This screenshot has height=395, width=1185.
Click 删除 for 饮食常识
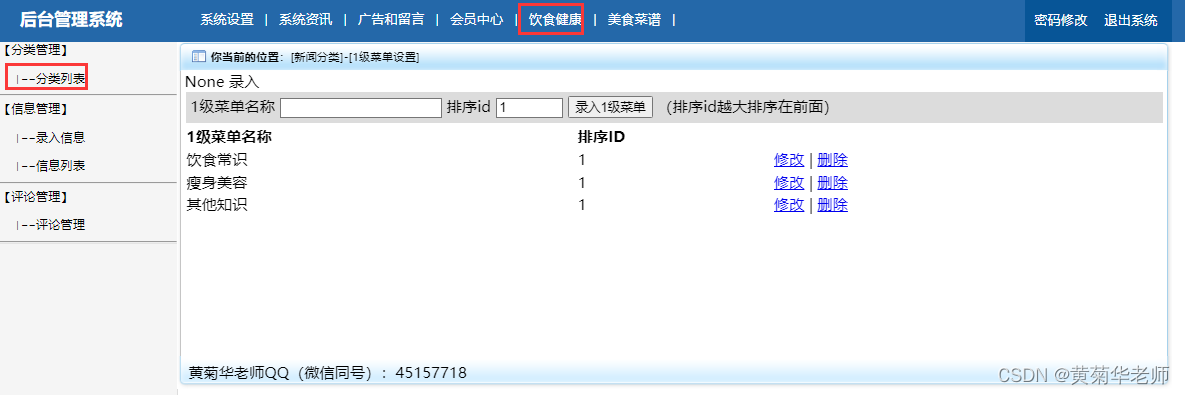coord(833,160)
